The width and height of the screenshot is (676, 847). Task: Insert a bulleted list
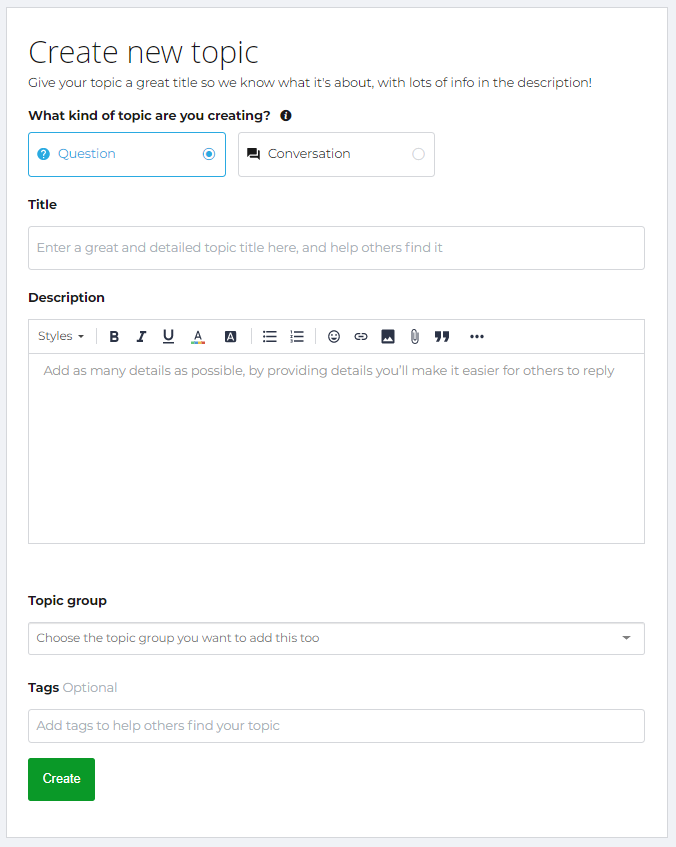(270, 337)
